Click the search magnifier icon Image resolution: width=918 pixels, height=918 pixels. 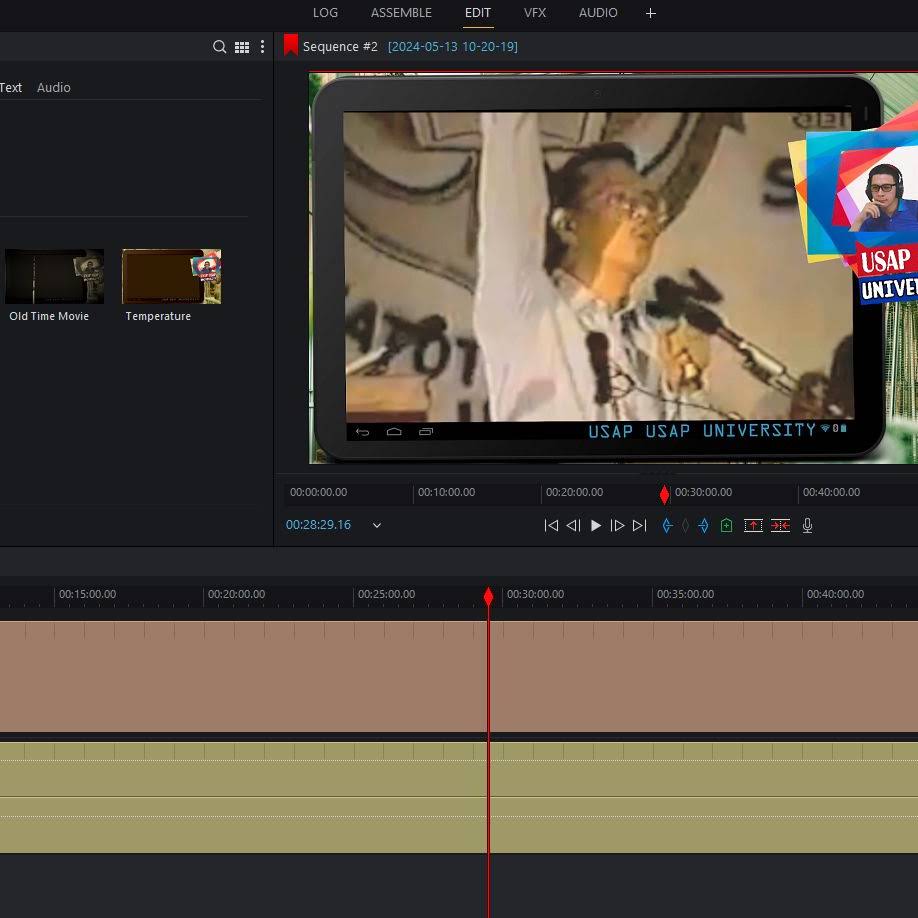pos(219,47)
